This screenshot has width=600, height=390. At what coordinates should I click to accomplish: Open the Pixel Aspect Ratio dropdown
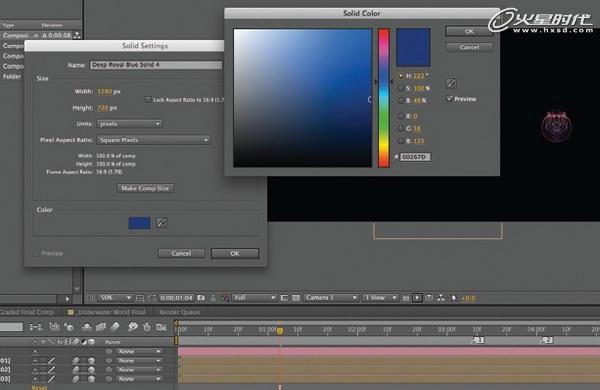153,140
